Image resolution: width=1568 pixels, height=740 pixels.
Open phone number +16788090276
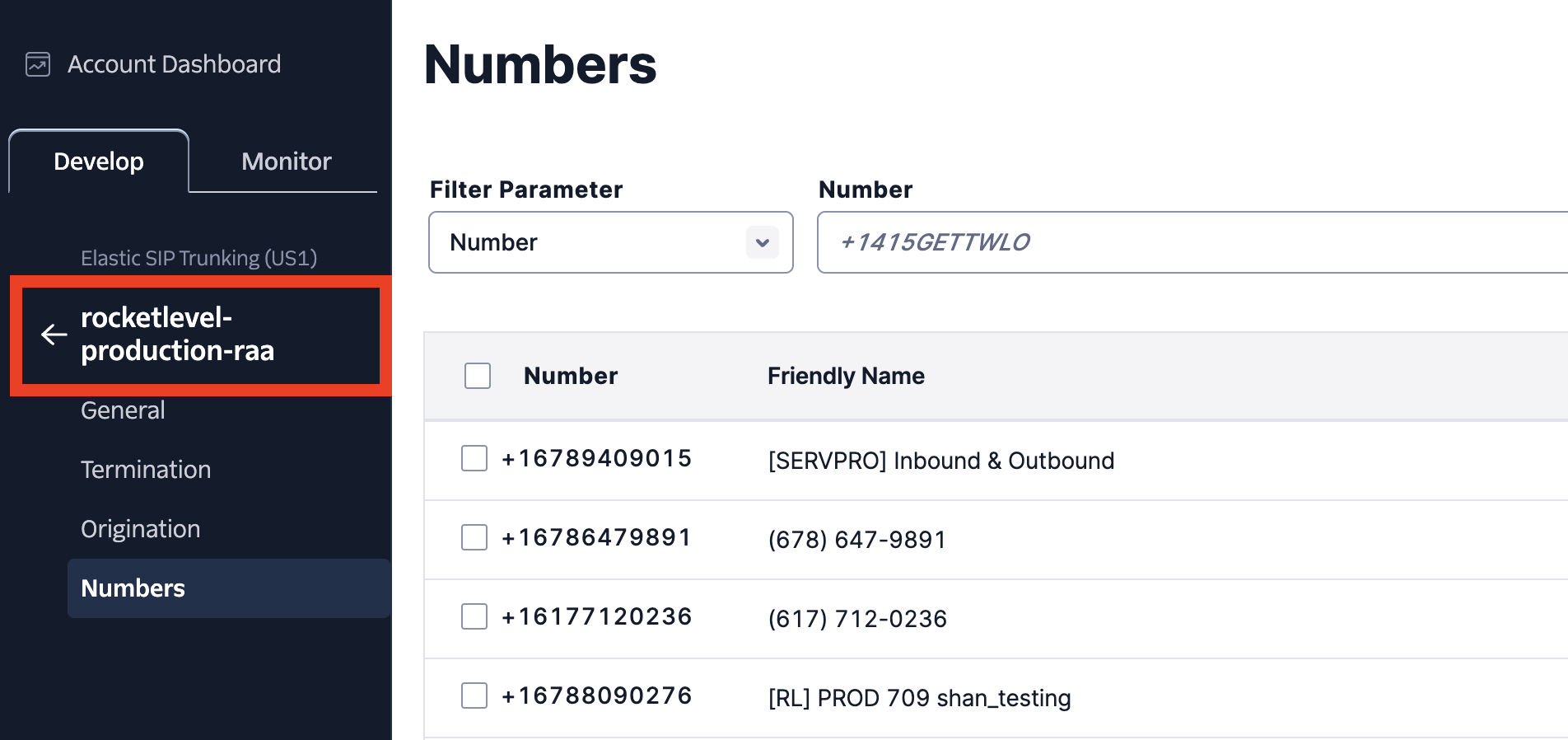click(596, 696)
